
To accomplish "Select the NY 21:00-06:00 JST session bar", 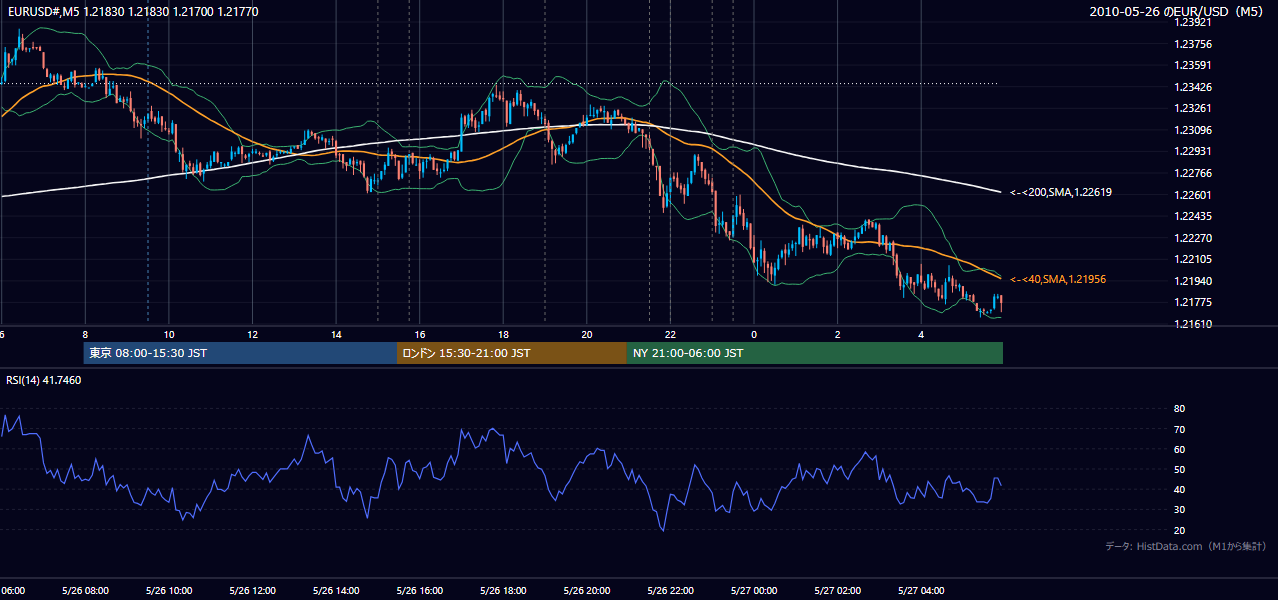I will 815,353.
